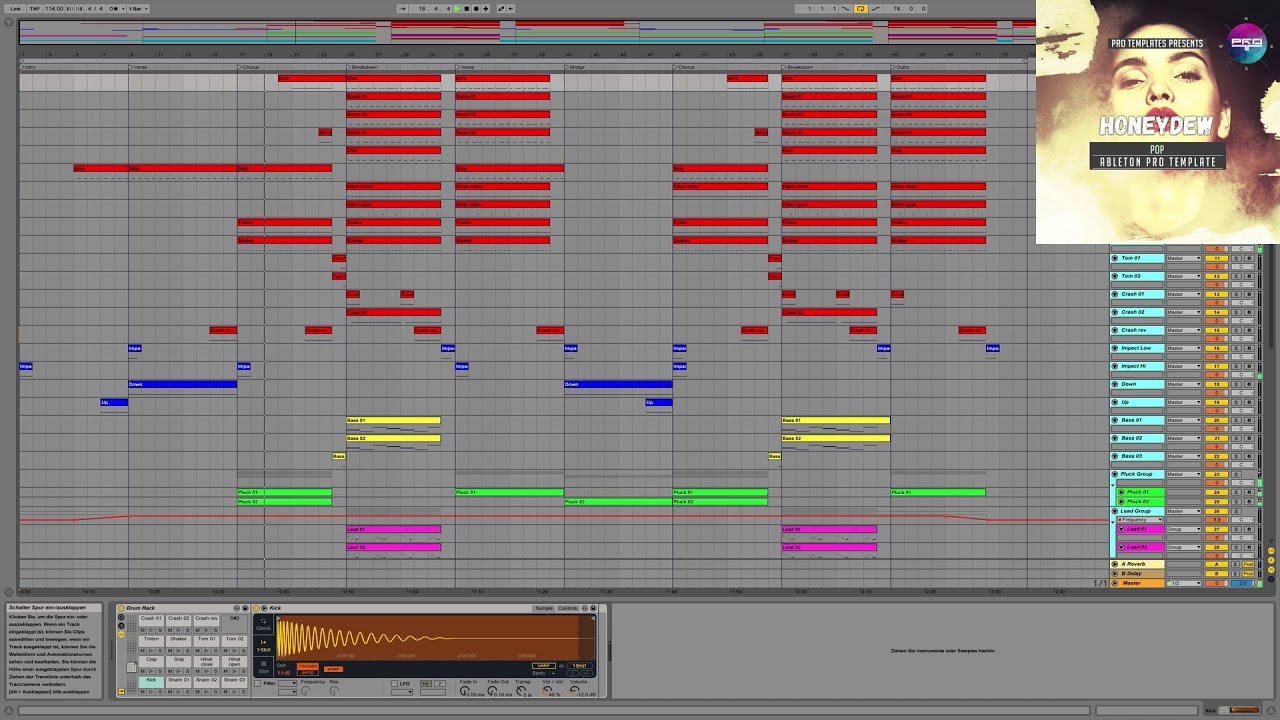Viewport: 1280px width, 720px height.
Task: Switch Simpler to 1-Shot mode
Action: (x=264, y=647)
